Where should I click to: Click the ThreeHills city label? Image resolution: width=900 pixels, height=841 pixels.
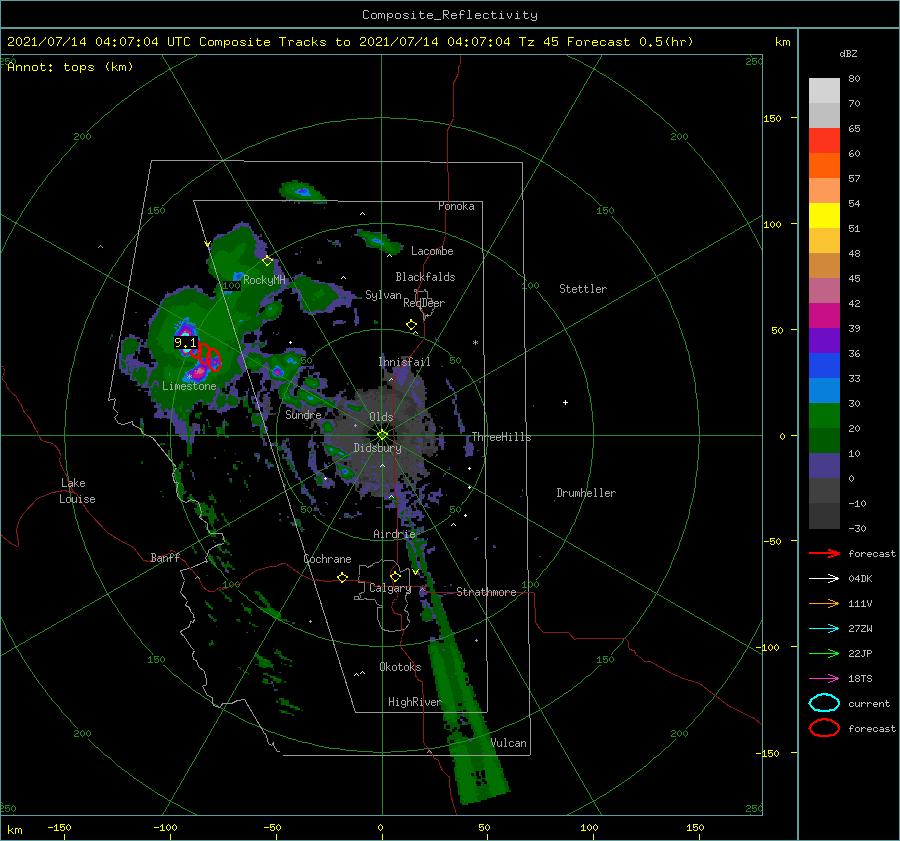[x=501, y=437]
